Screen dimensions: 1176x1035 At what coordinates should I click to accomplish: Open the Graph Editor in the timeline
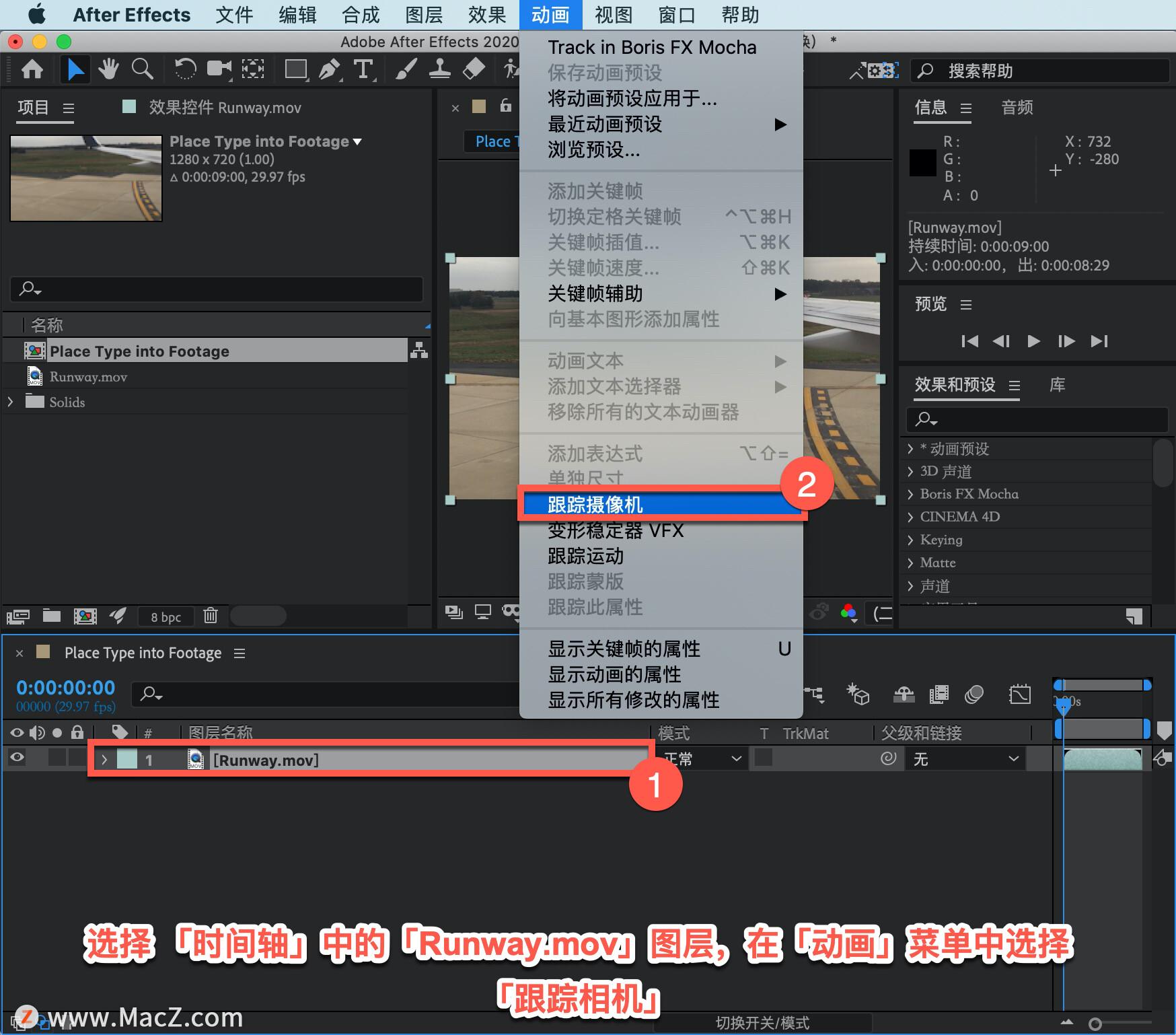pyautogui.click(x=1020, y=694)
